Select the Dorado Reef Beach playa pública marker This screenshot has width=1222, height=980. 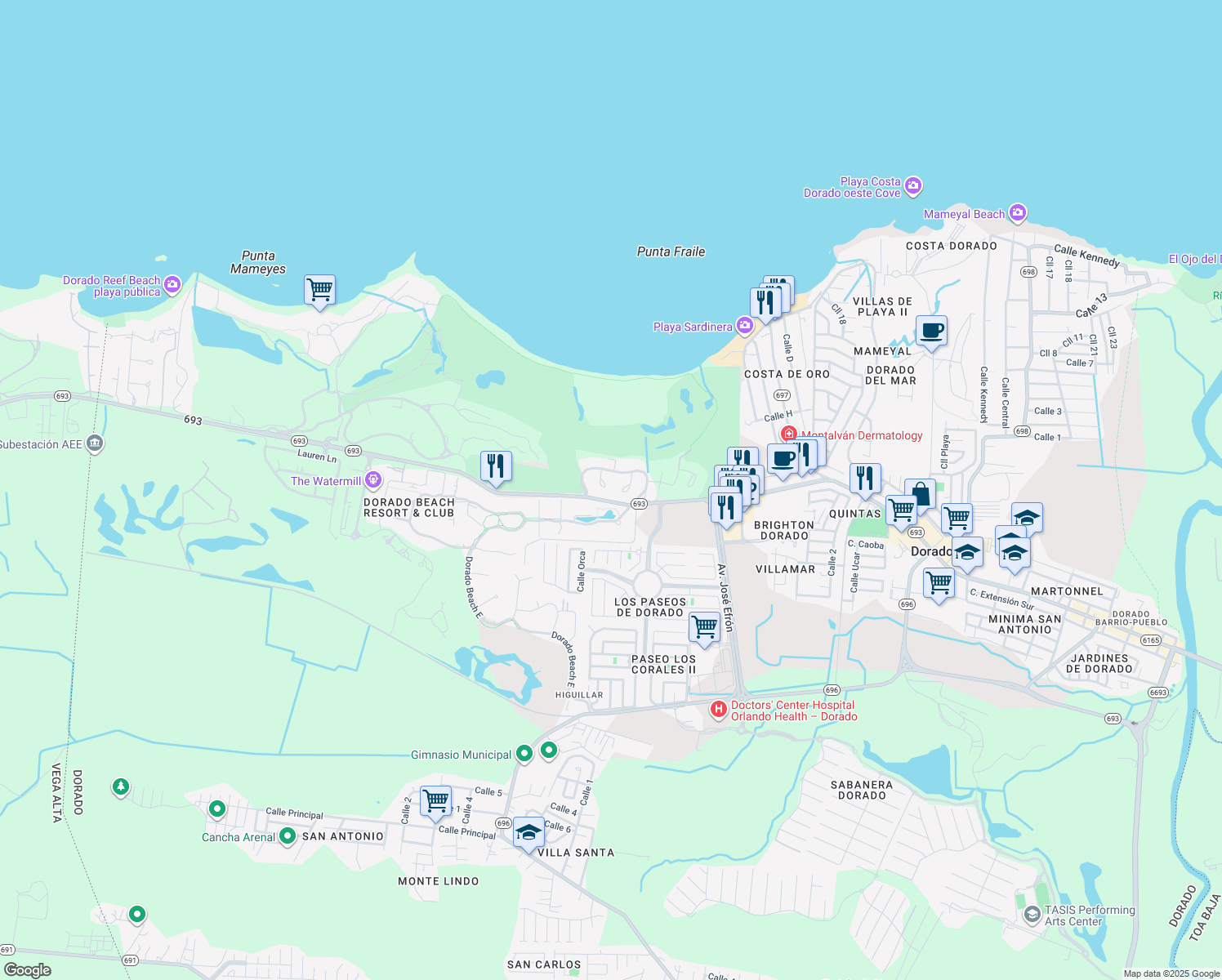(x=172, y=285)
